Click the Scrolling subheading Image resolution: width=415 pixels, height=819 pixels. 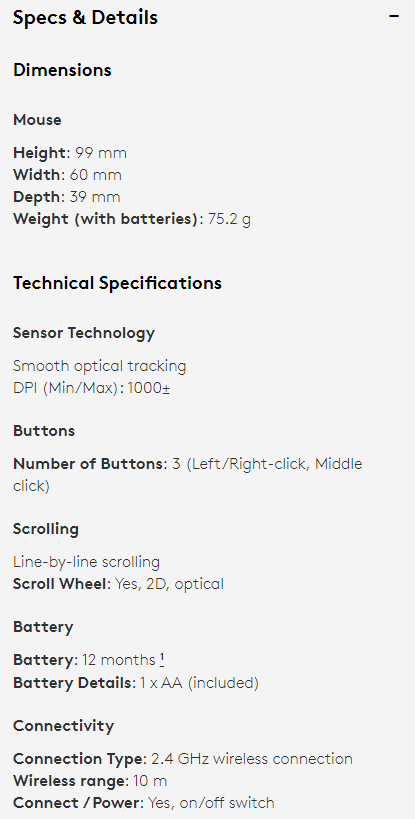tap(46, 529)
